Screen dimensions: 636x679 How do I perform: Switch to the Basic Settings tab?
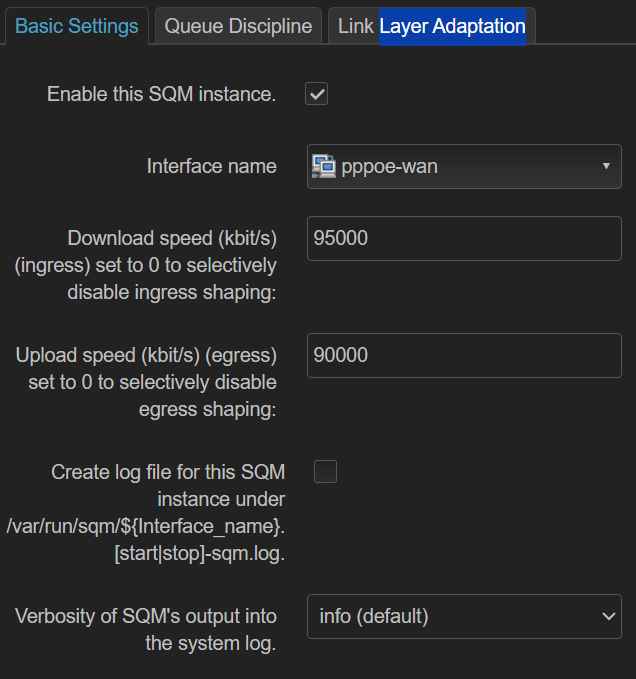coord(77,26)
